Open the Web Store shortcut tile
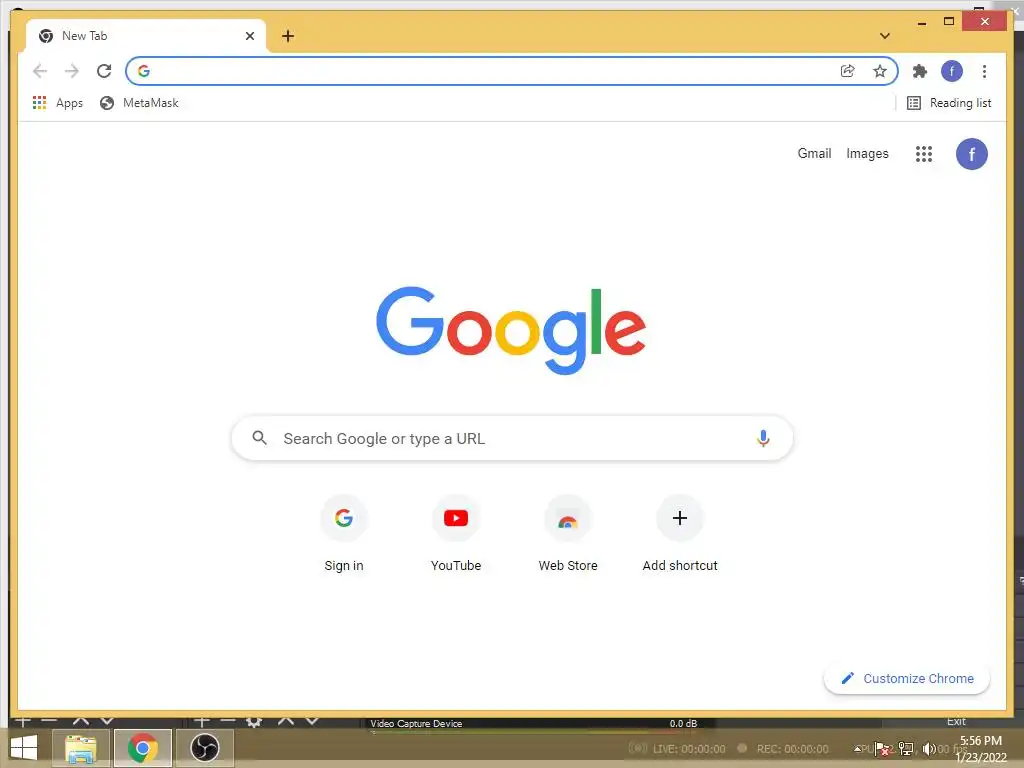This screenshot has width=1024, height=768. pos(568,534)
